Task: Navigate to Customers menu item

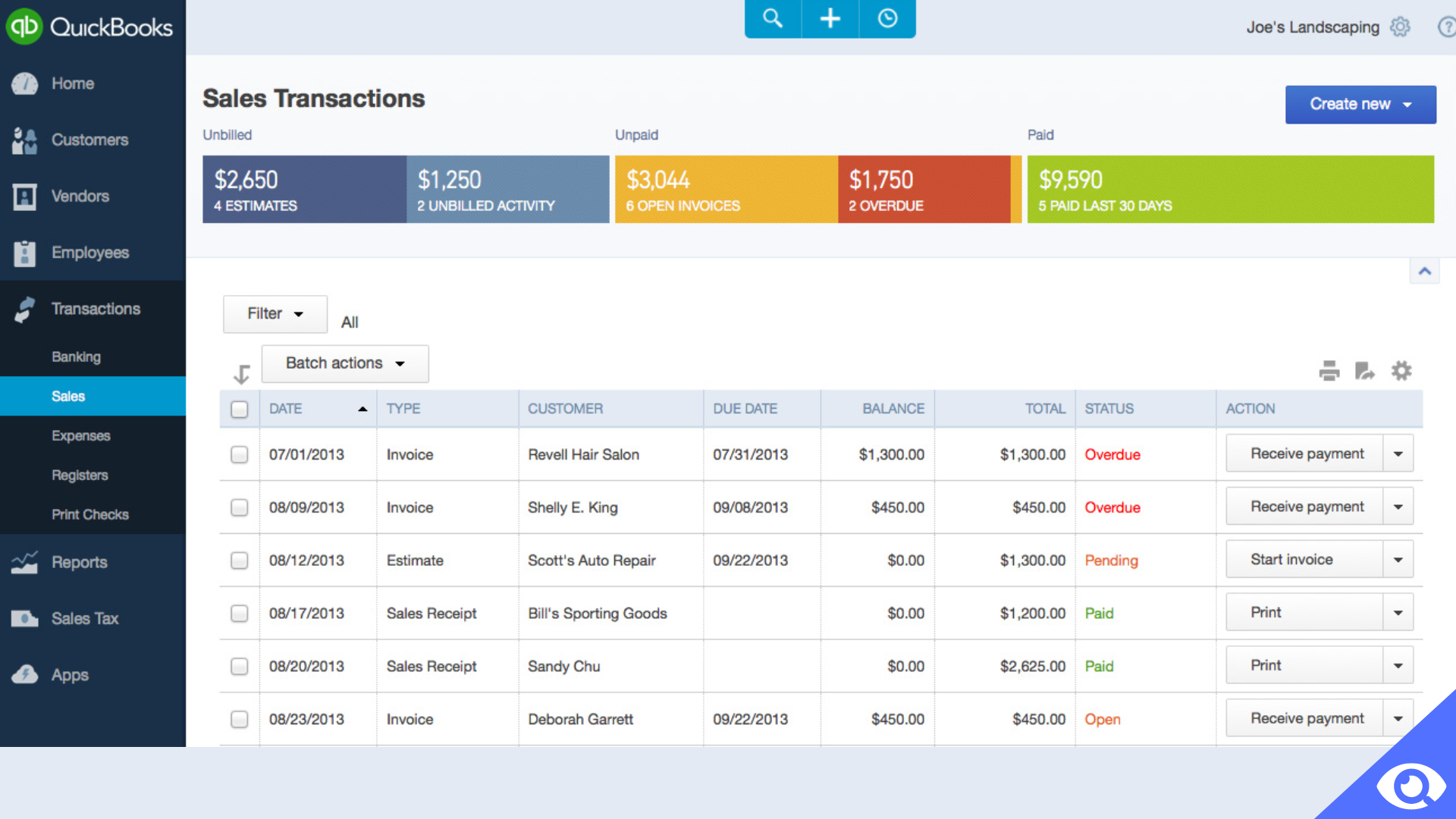Action: (x=90, y=140)
